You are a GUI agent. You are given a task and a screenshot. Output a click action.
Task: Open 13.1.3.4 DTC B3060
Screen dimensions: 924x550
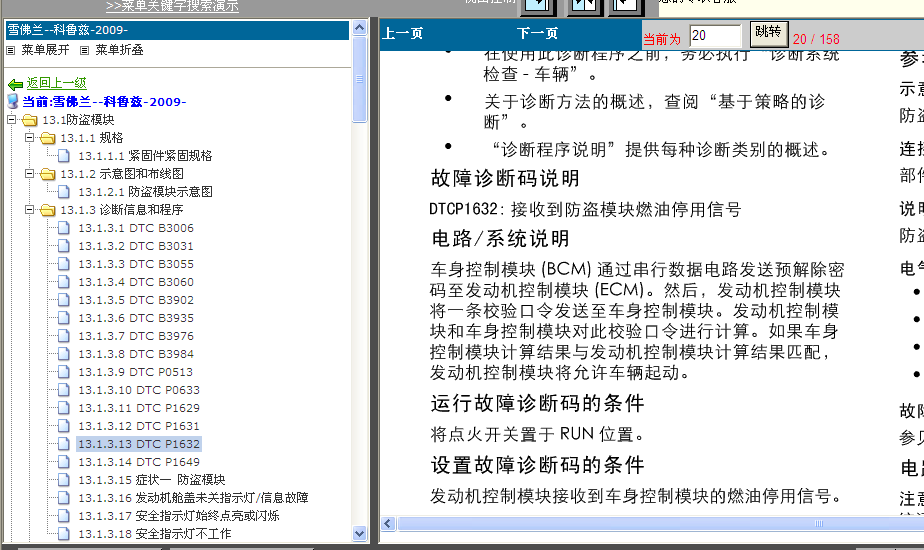tap(136, 282)
